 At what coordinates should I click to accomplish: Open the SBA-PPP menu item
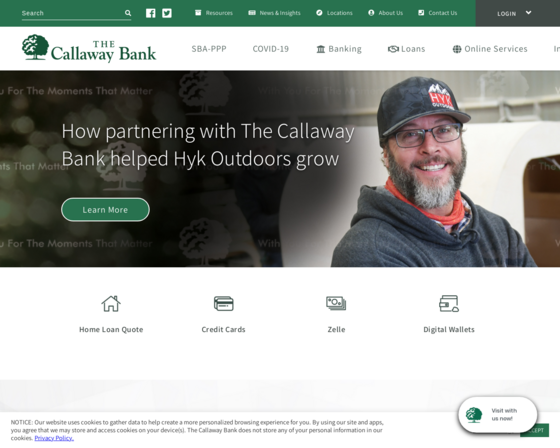(x=209, y=49)
